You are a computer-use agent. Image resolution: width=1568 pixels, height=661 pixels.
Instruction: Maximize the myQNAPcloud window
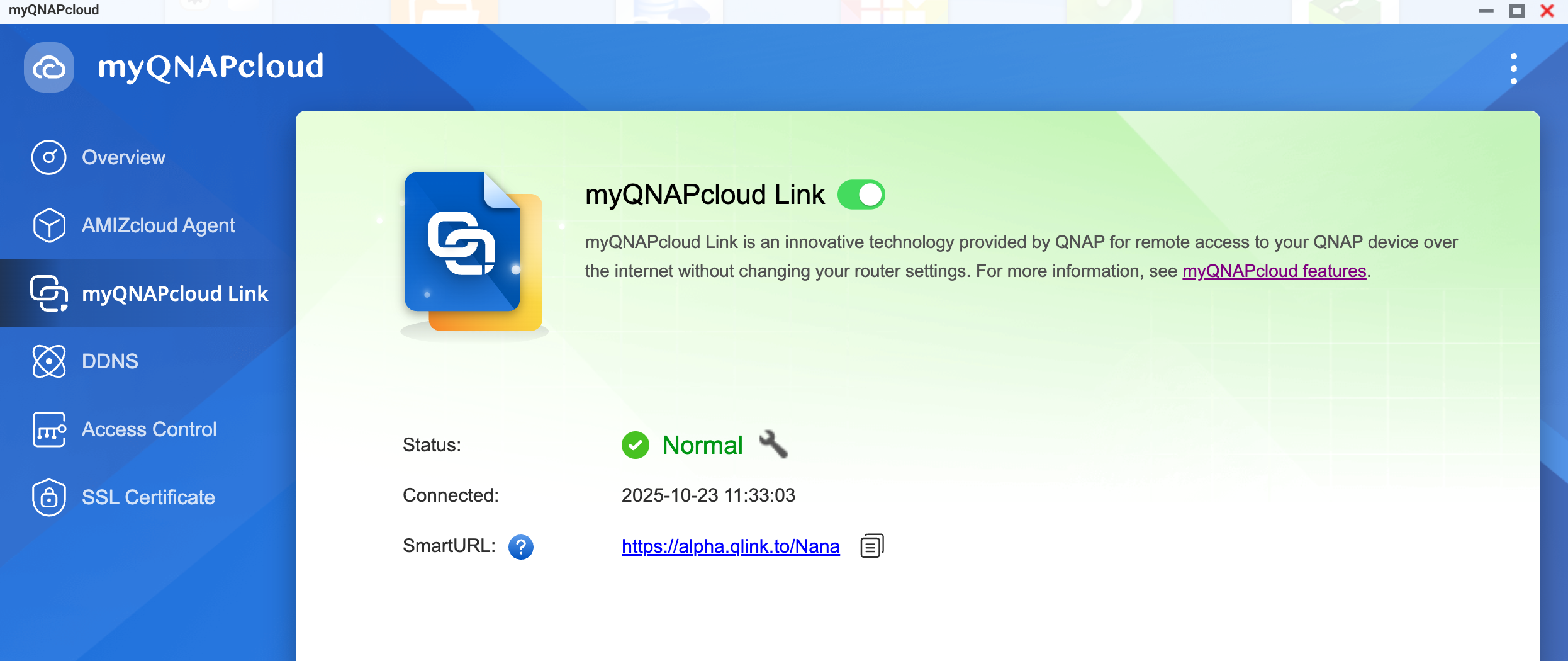(x=1517, y=11)
